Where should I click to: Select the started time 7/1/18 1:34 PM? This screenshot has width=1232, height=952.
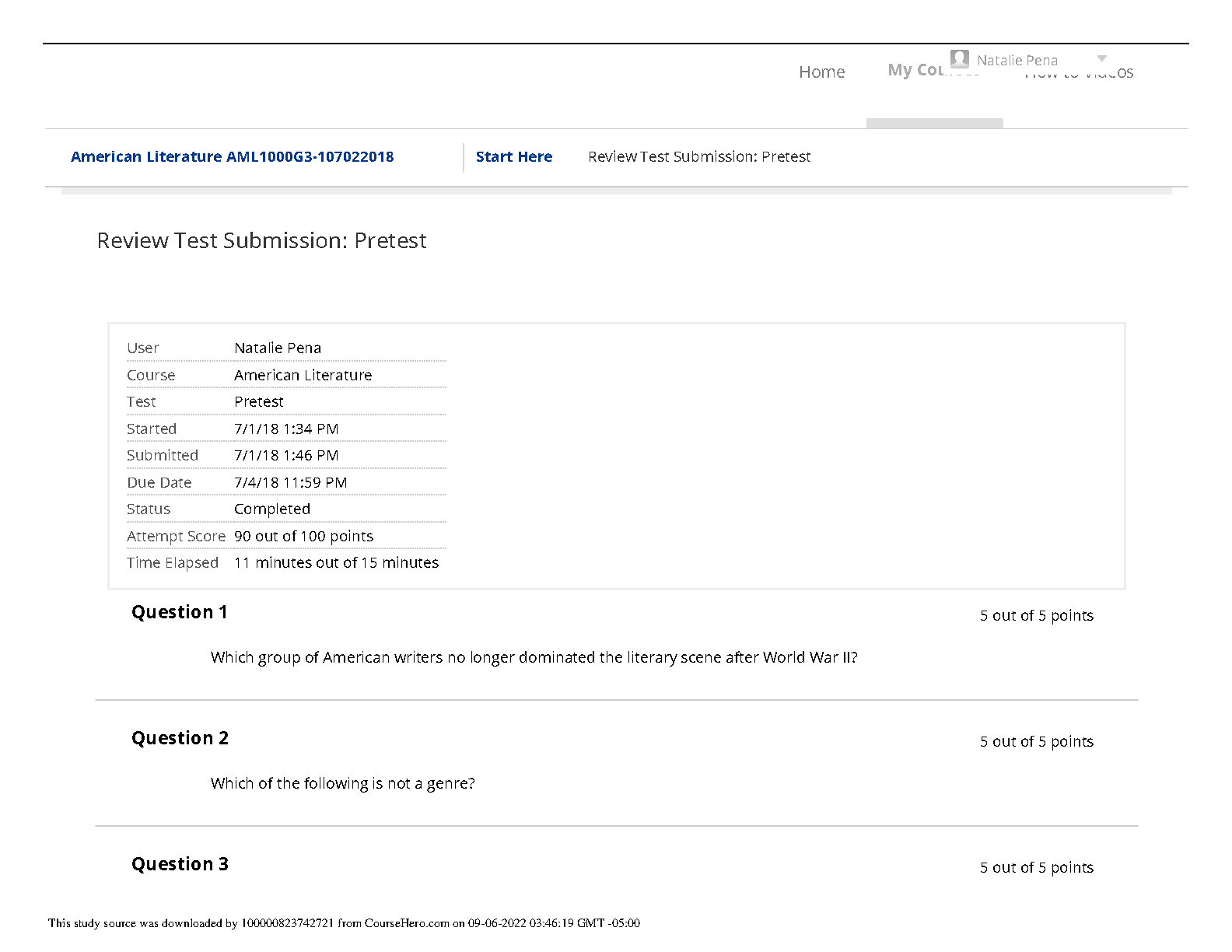(286, 429)
